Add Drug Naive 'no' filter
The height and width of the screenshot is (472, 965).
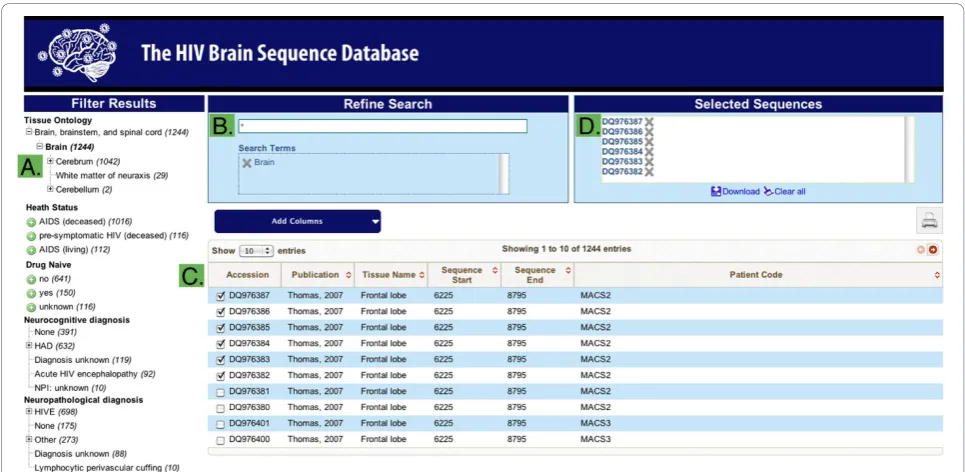point(31,279)
